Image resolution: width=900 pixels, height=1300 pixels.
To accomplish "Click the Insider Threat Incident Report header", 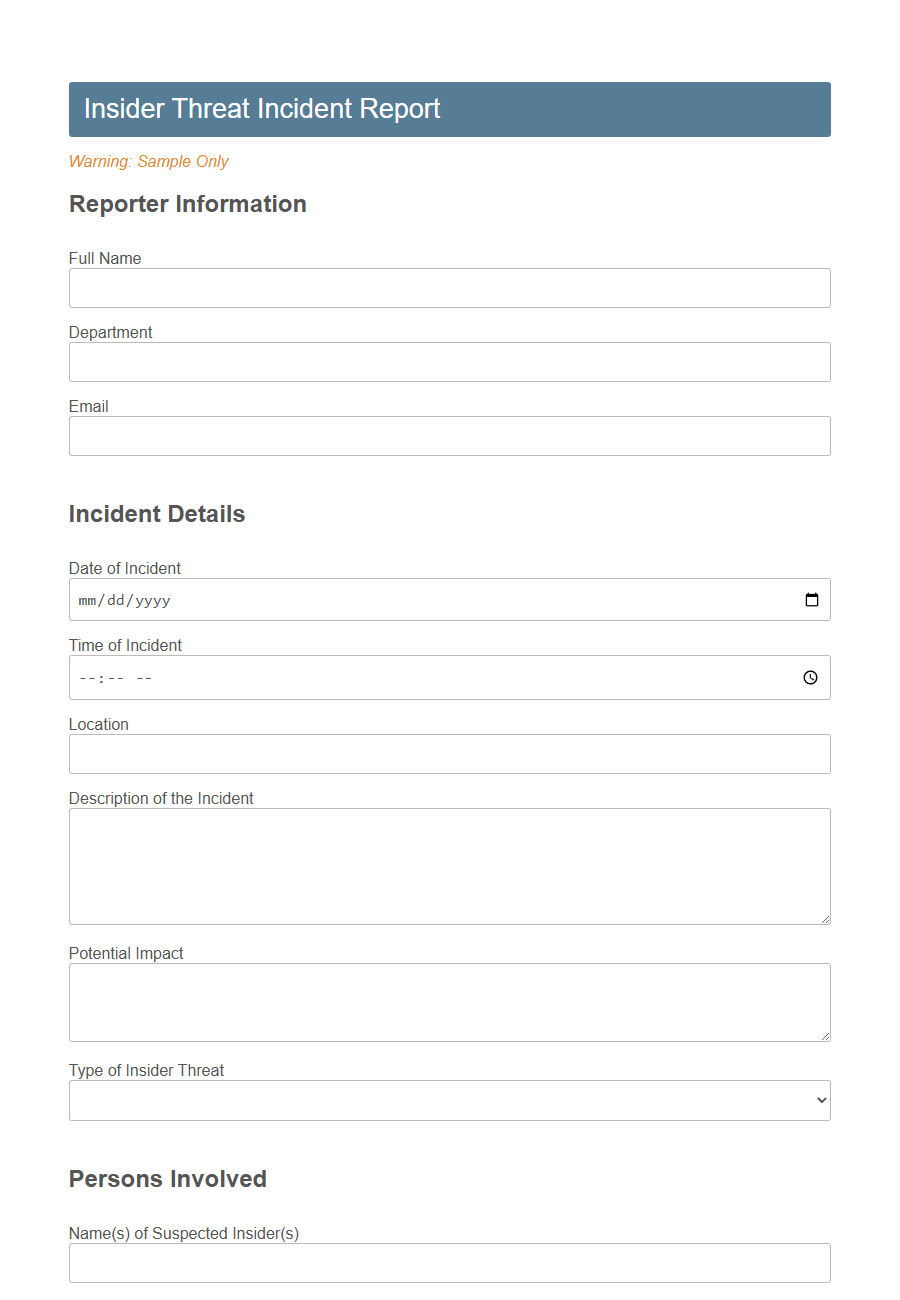I will (x=263, y=108).
